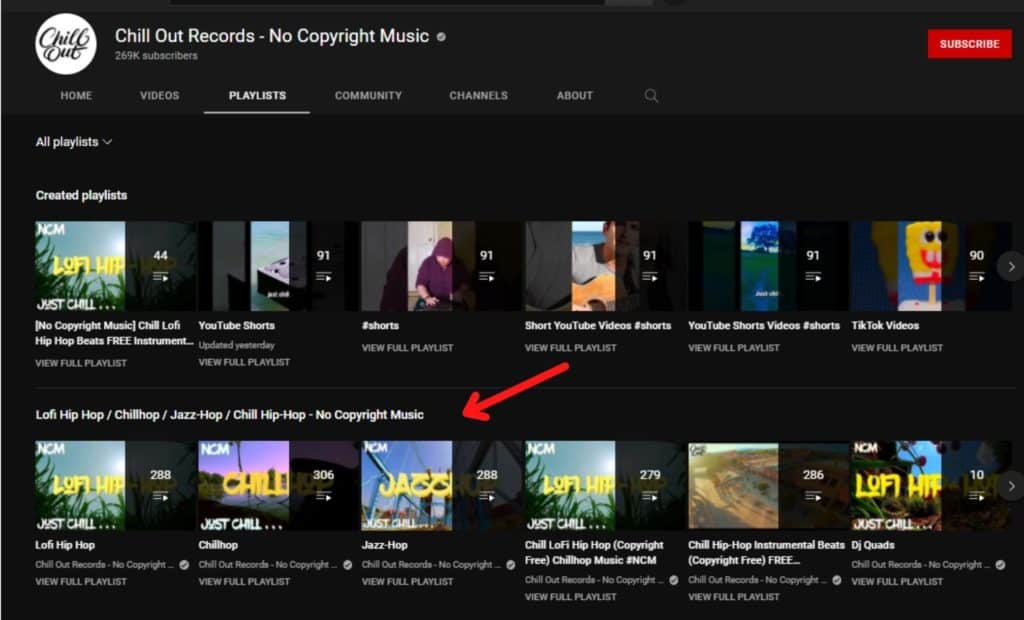This screenshot has height=620, width=1024.
Task: Open the Jazz-Hop playlist thumbnail
Action: (441, 486)
